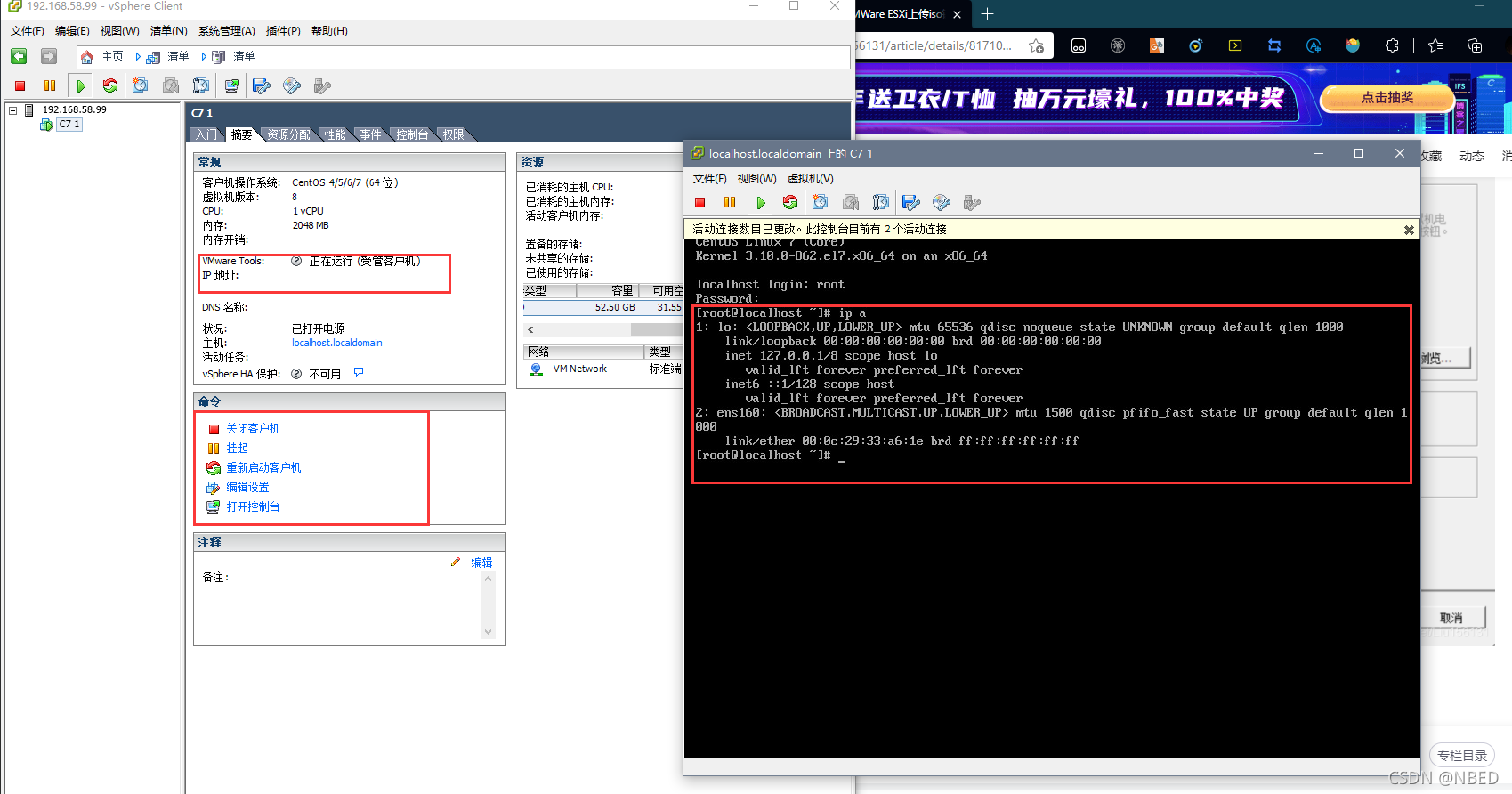Open the 插件(P) menu
This screenshot has height=794, width=1512.
[283, 31]
